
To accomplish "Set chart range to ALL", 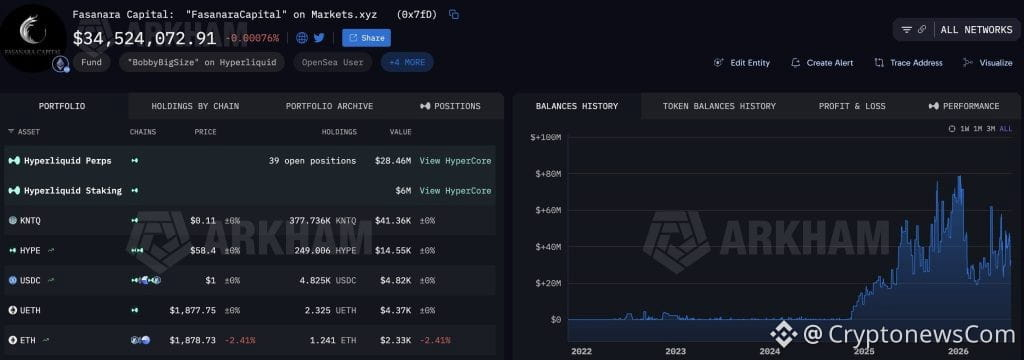I will (x=1006, y=129).
